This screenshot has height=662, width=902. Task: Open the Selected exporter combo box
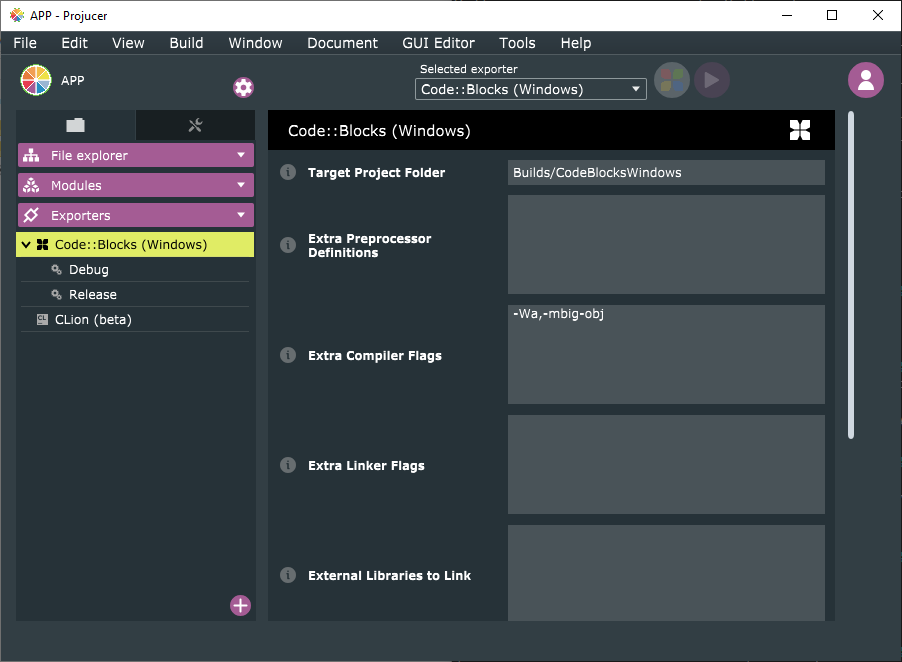click(x=530, y=89)
